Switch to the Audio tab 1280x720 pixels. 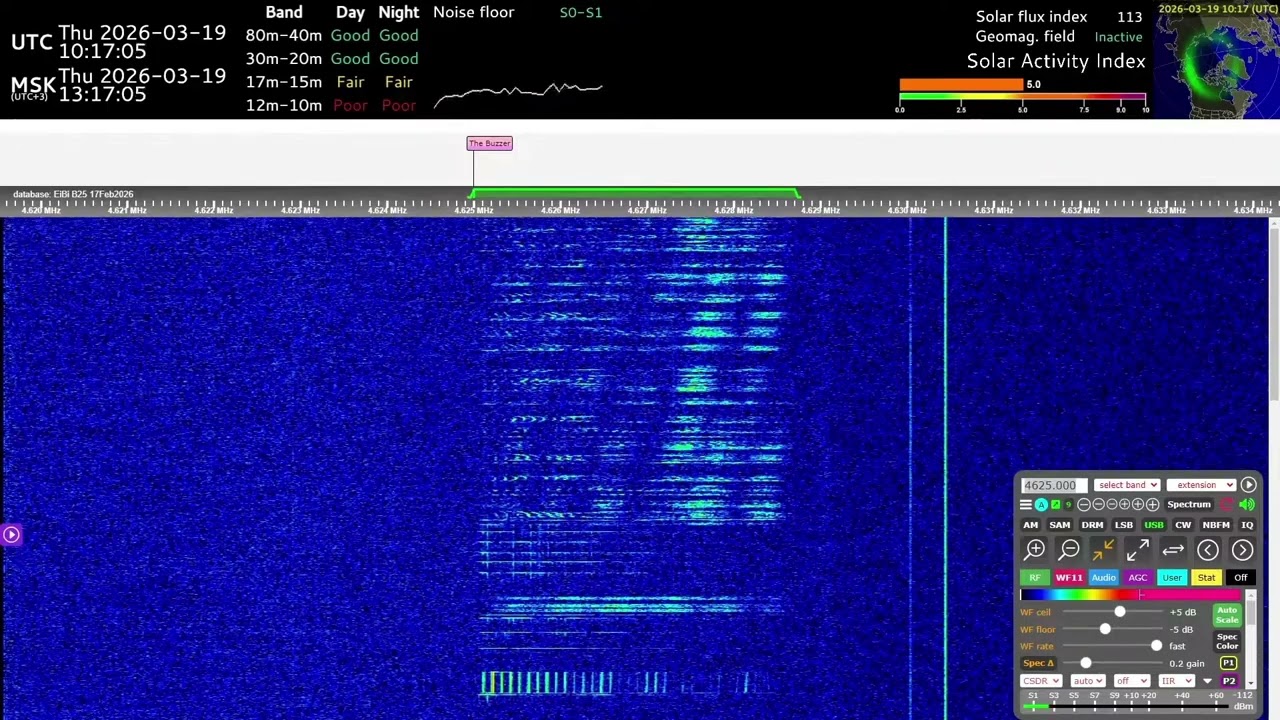1103,577
